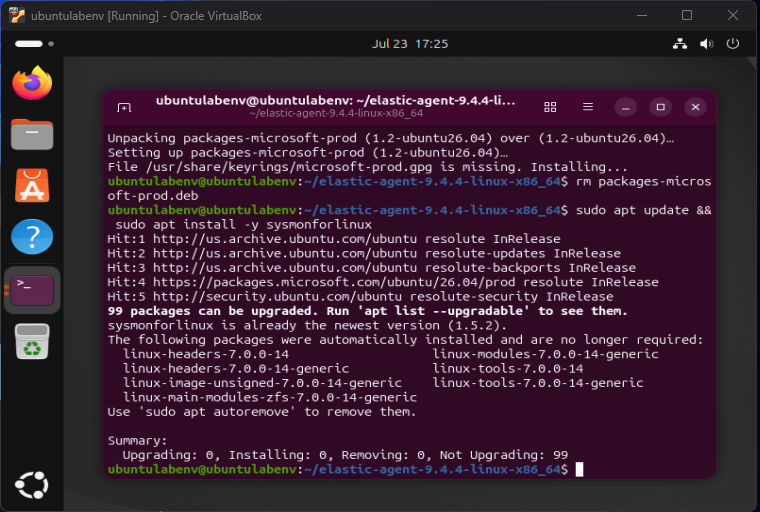Maximize the VirtualBox window
This screenshot has width=760, height=512.
click(687, 16)
